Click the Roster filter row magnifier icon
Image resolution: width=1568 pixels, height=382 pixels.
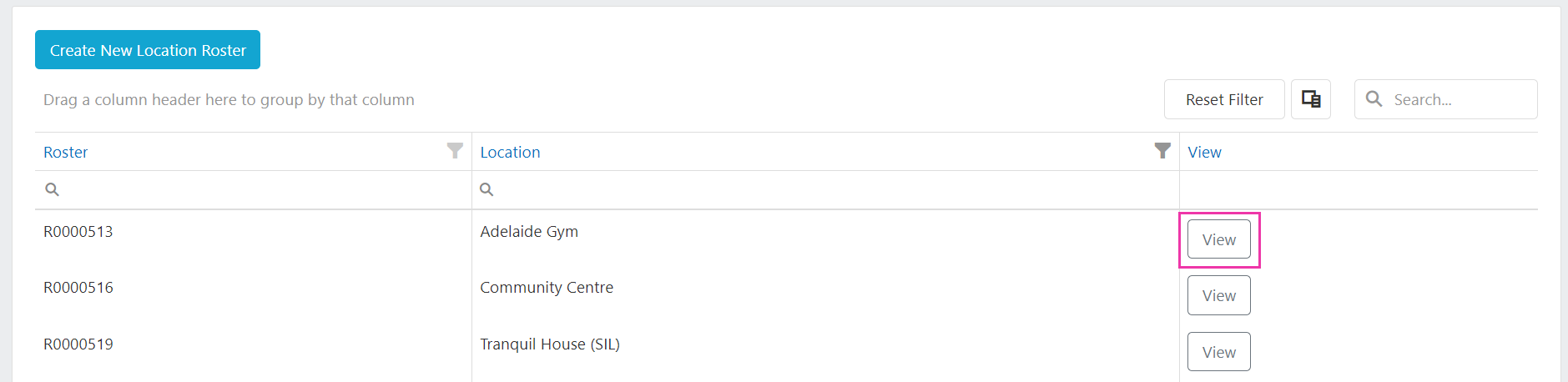click(52, 189)
